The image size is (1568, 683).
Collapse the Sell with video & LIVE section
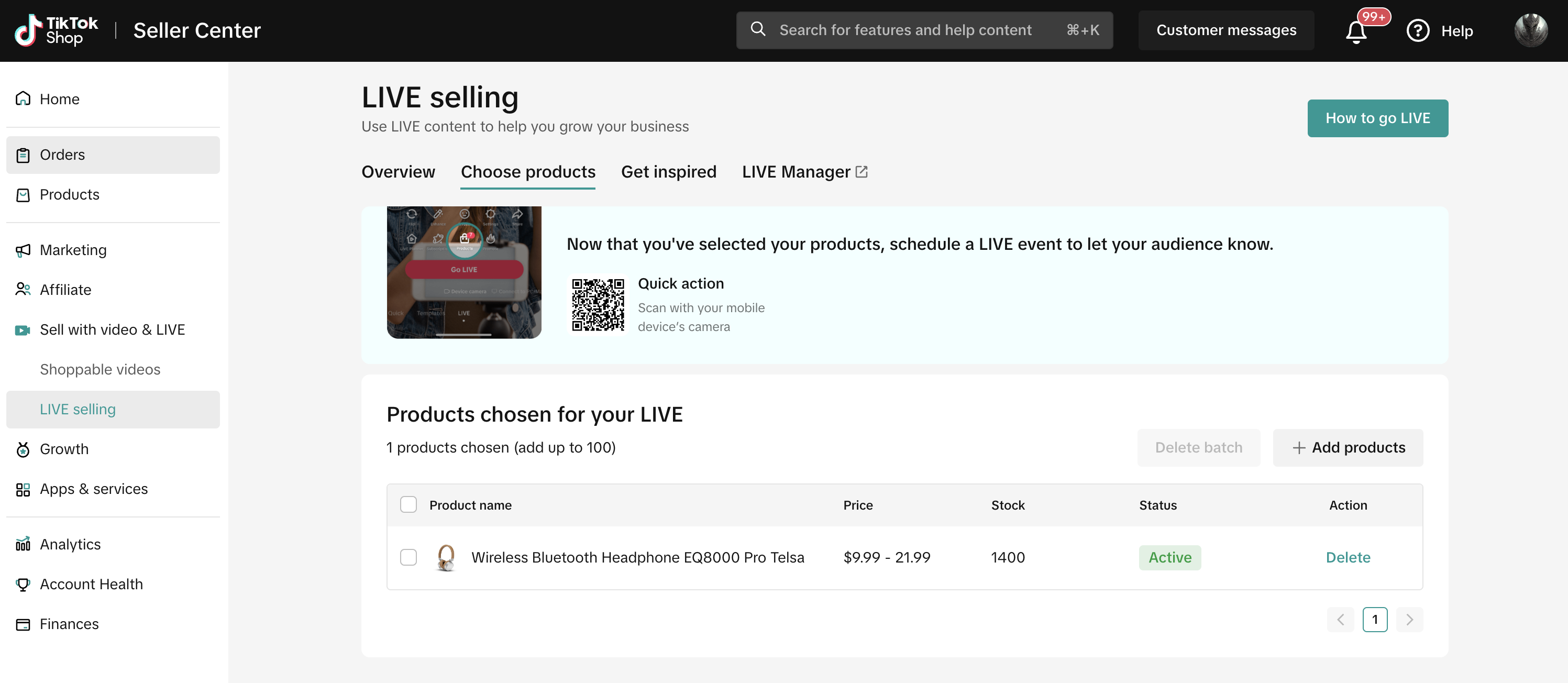(x=112, y=330)
